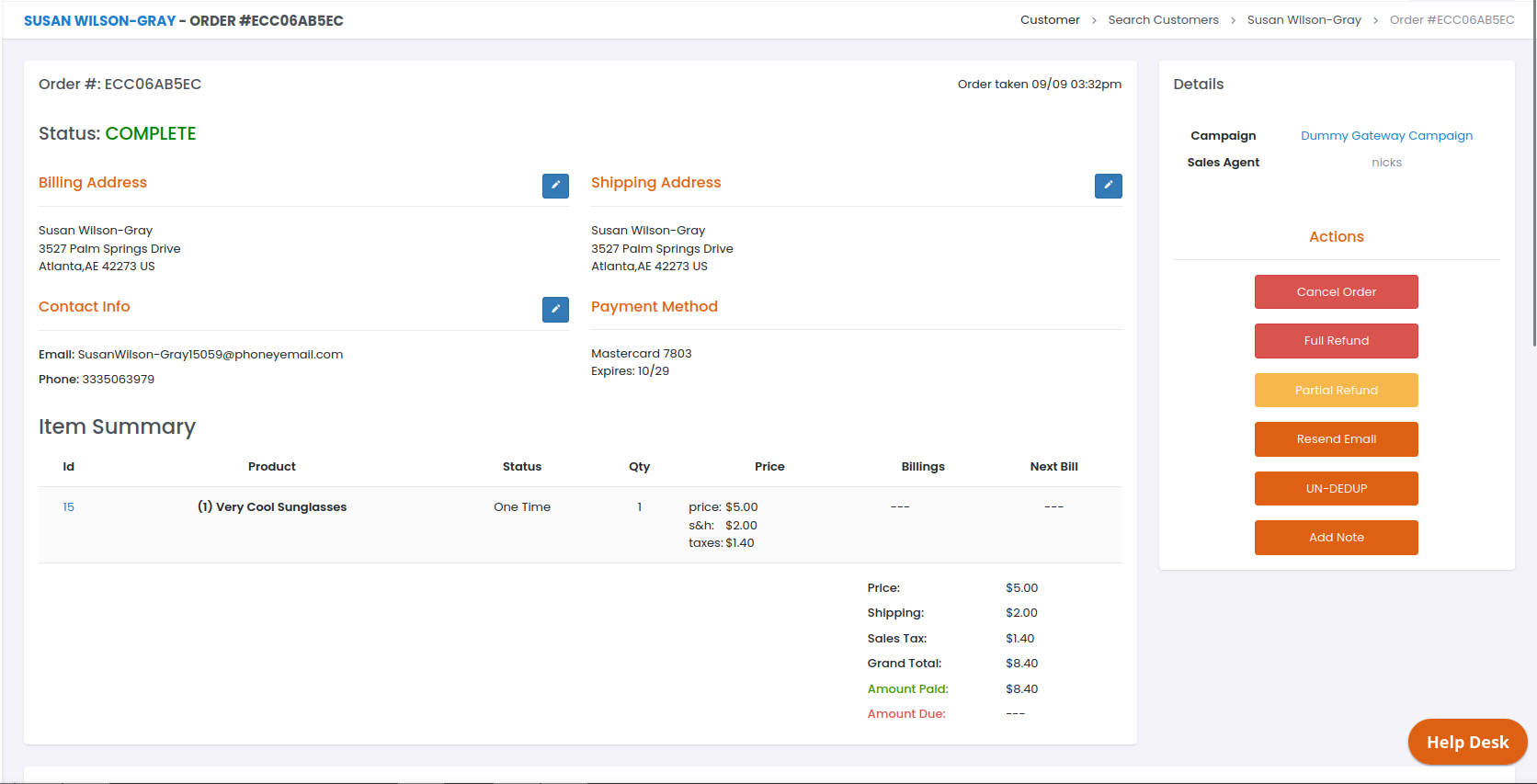Click Susan Wilson-Gray name in page title
The height and width of the screenshot is (784, 1537).
tap(99, 21)
